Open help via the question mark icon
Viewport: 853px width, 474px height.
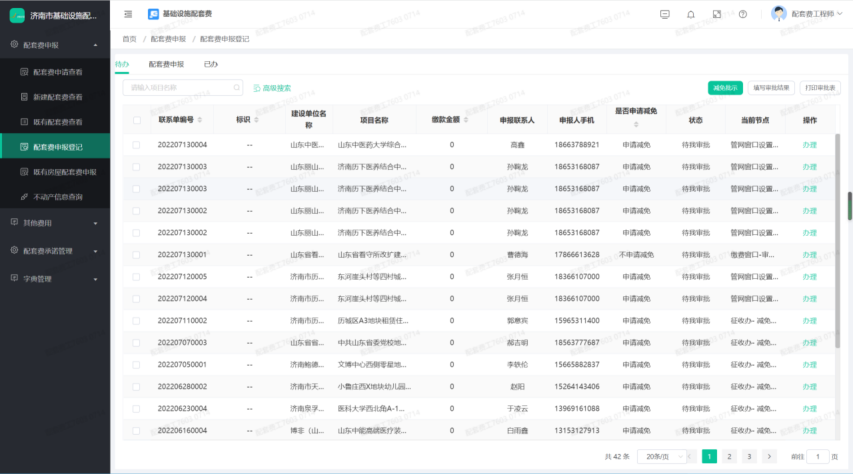743,14
